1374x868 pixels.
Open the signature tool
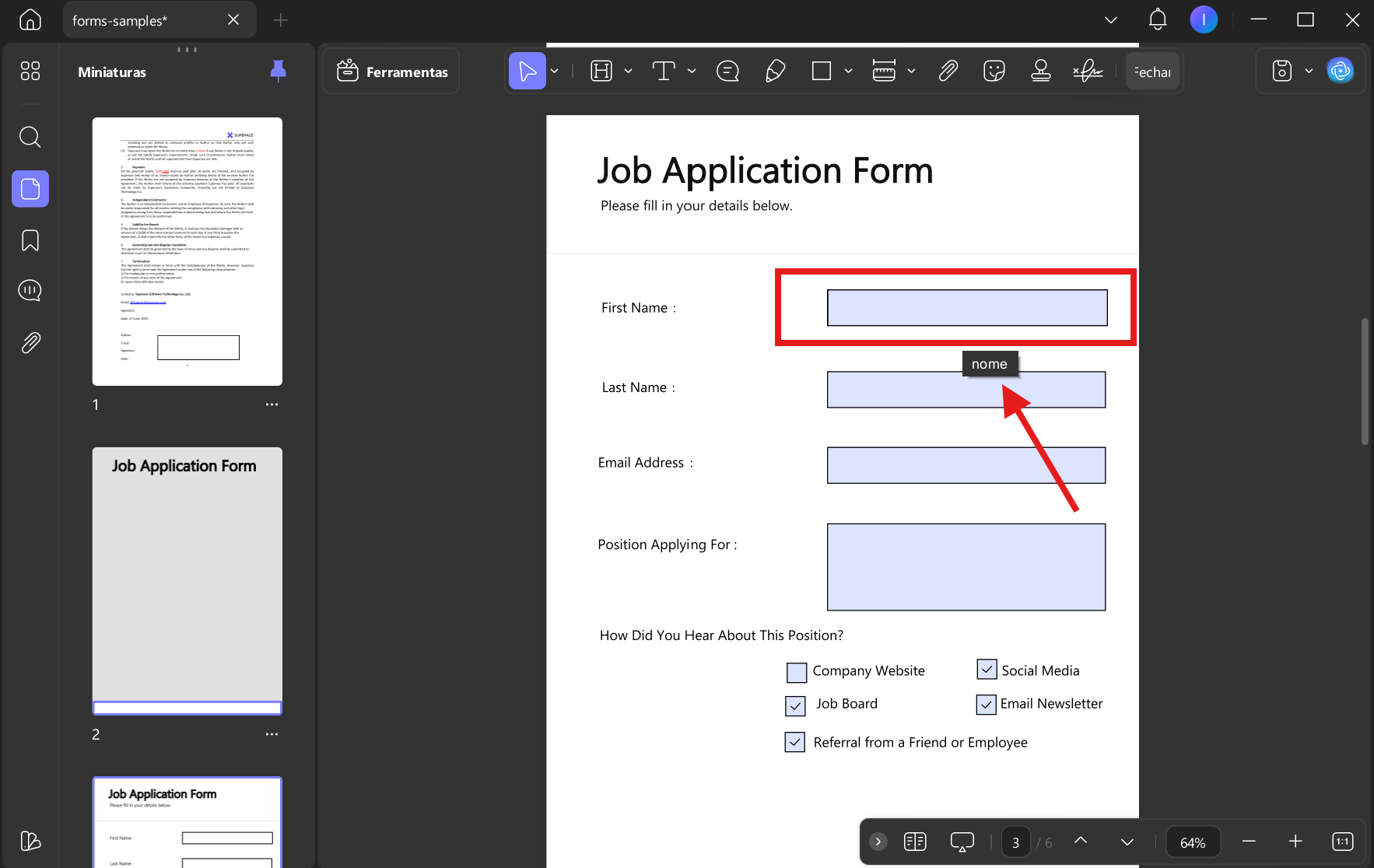click(x=1088, y=72)
